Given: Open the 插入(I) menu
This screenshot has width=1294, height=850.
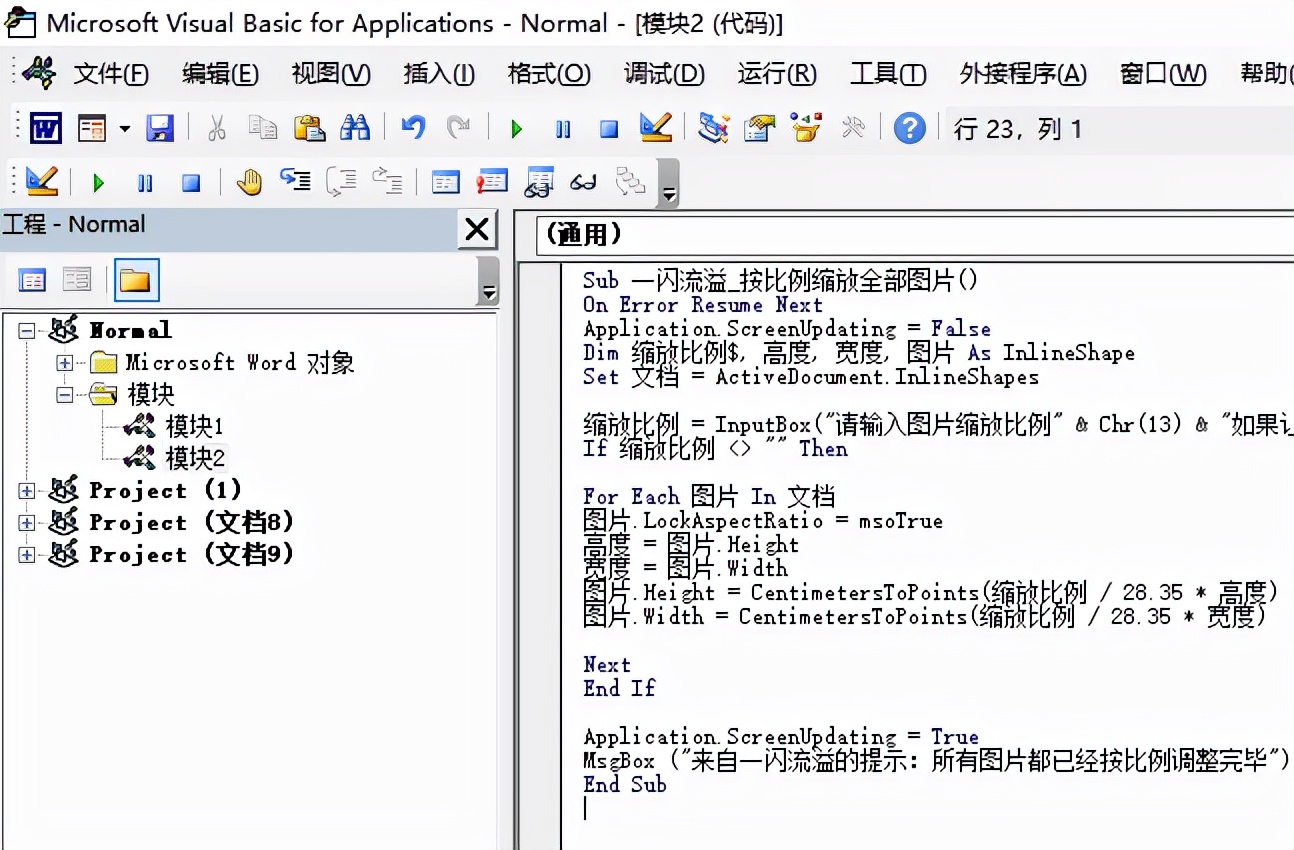Looking at the screenshot, I should (439, 73).
